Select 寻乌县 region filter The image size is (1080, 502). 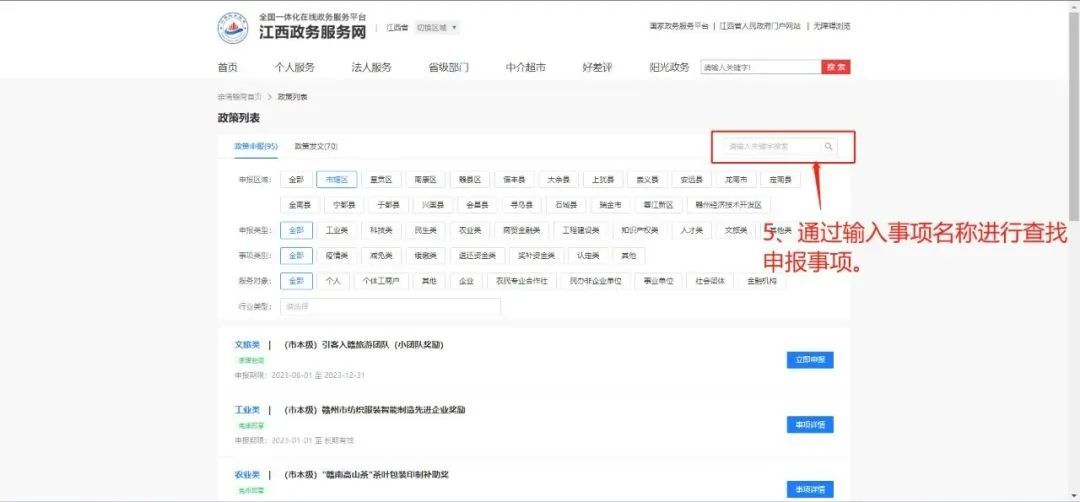(521, 205)
